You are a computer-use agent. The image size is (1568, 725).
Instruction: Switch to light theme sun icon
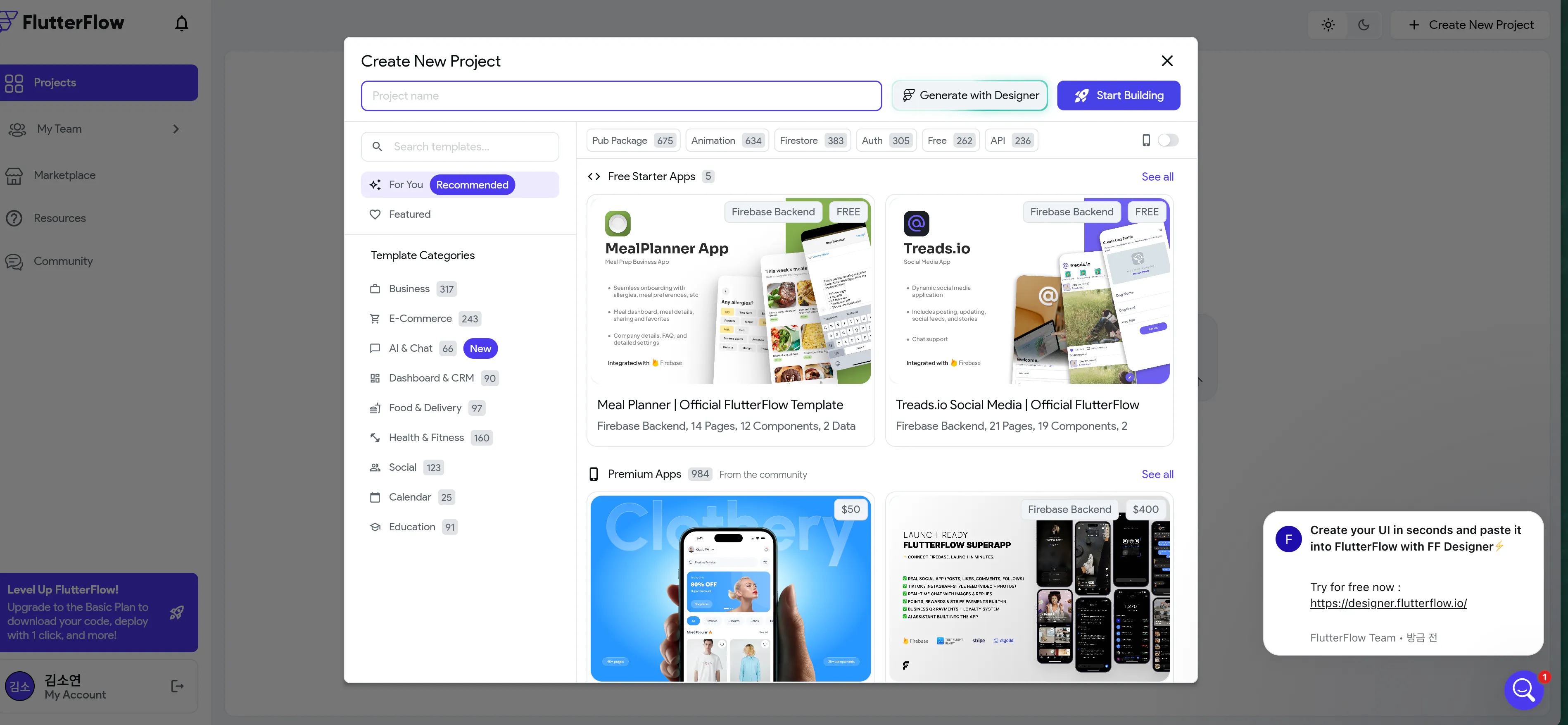click(x=1328, y=25)
